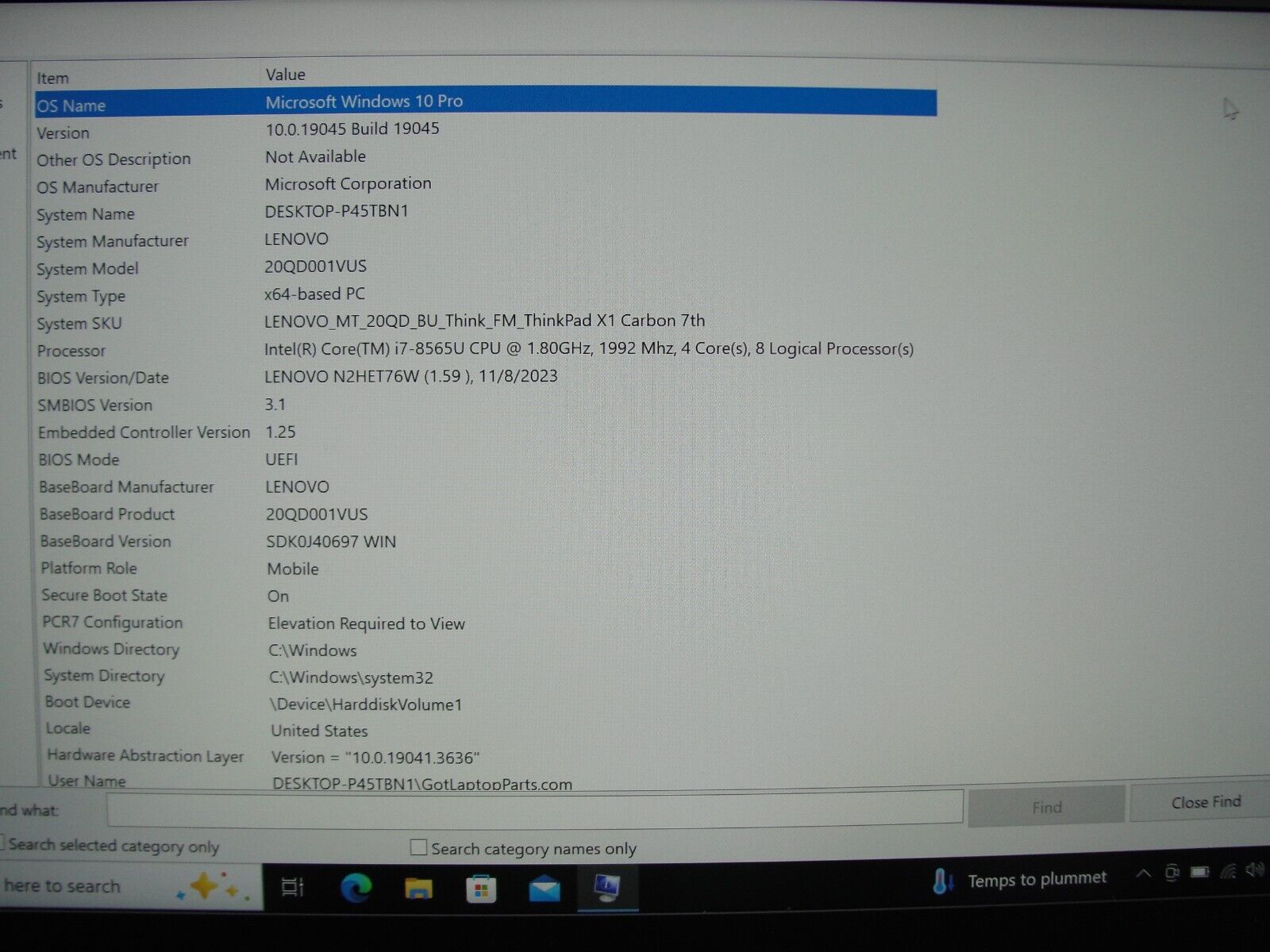This screenshot has height=952, width=1270.
Task: Click the System Information taskbar icon
Action: (x=607, y=889)
